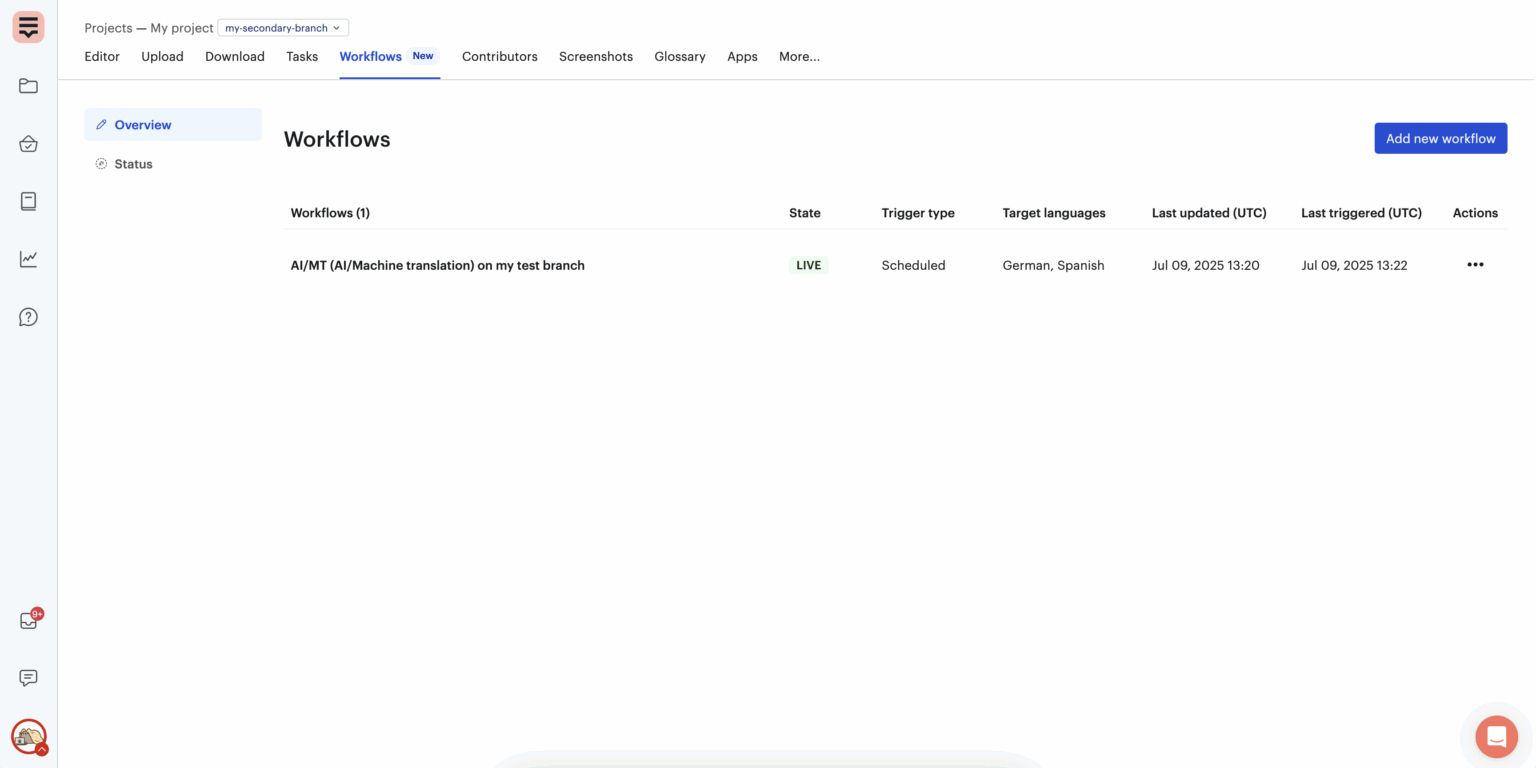1536x768 pixels.
Task: Click the Workflows page heading
Action: tap(337, 139)
